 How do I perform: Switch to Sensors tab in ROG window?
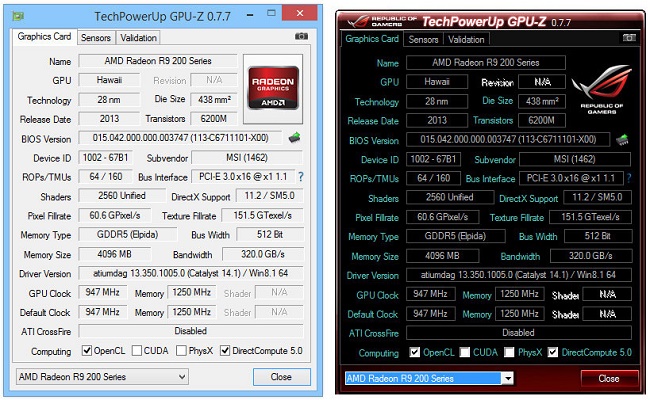click(423, 39)
